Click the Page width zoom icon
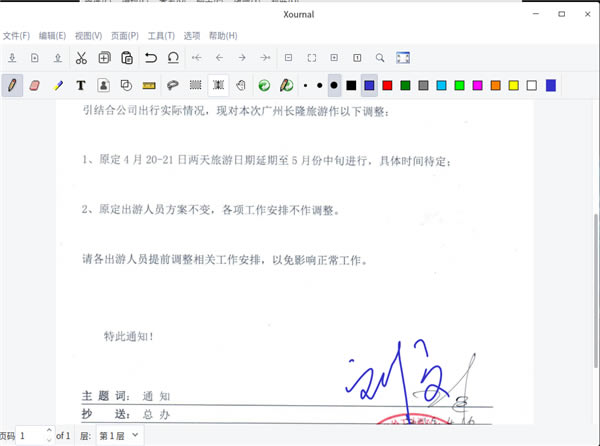This screenshot has width=600, height=446. click(x=312, y=58)
